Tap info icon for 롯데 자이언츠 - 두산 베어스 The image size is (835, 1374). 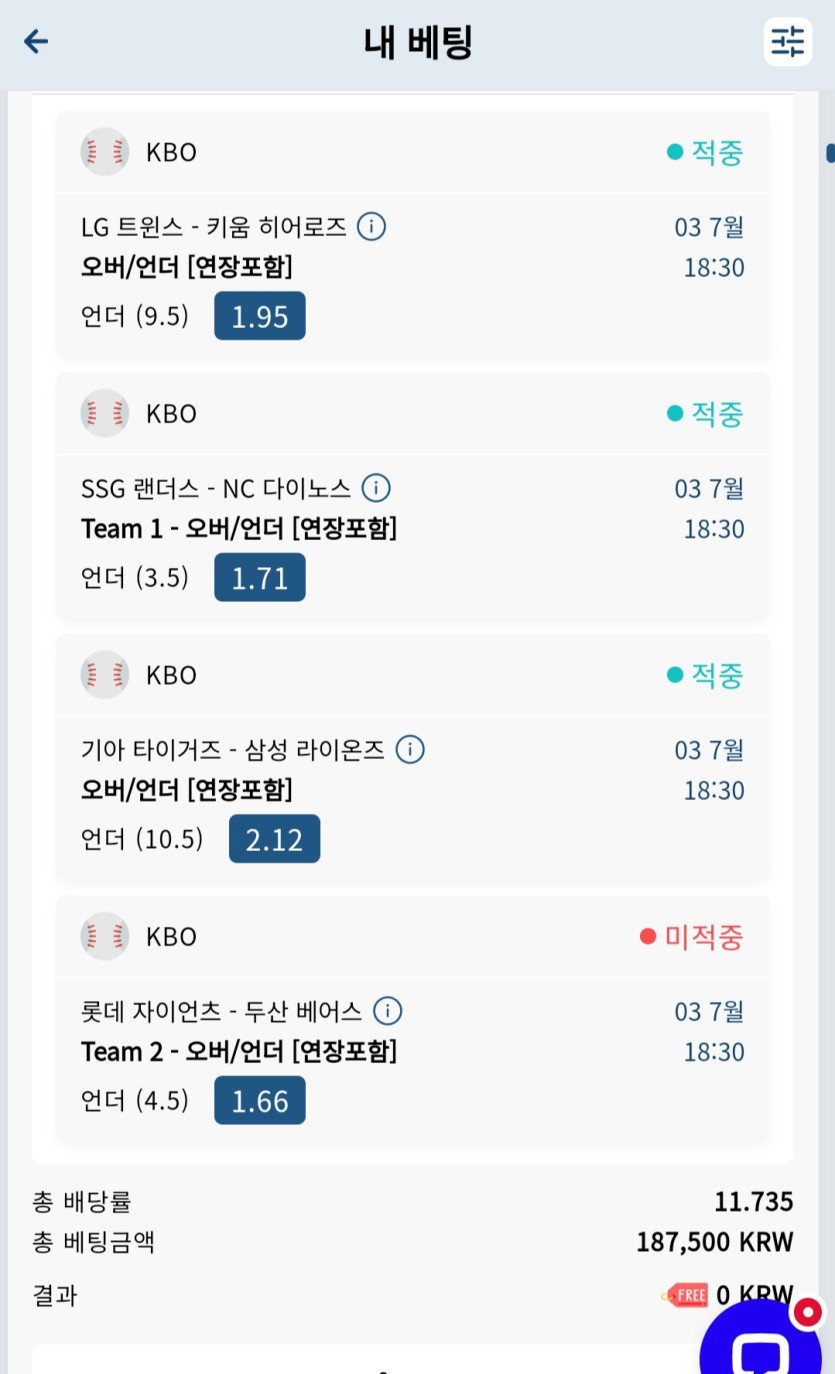[x=387, y=1011]
